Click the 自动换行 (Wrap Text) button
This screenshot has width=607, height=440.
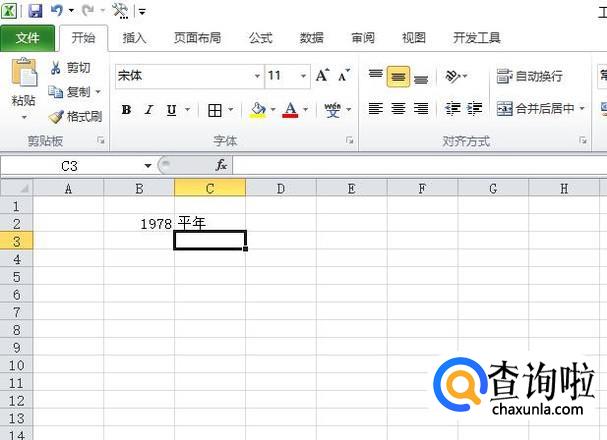tap(529, 76)
